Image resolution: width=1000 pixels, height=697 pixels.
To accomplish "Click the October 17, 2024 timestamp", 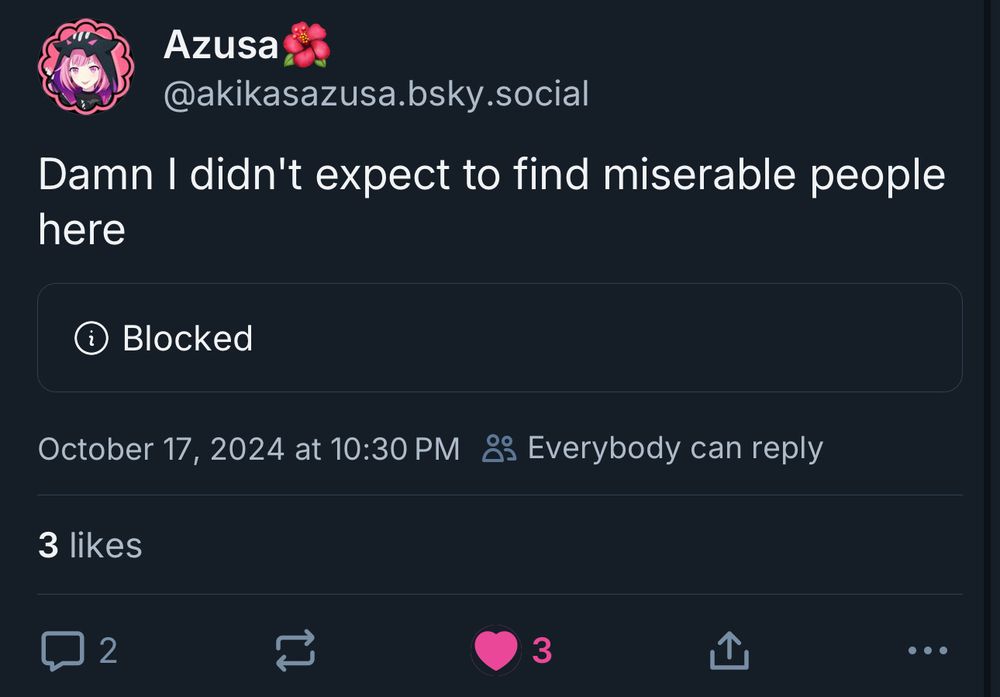I will 248,448.
